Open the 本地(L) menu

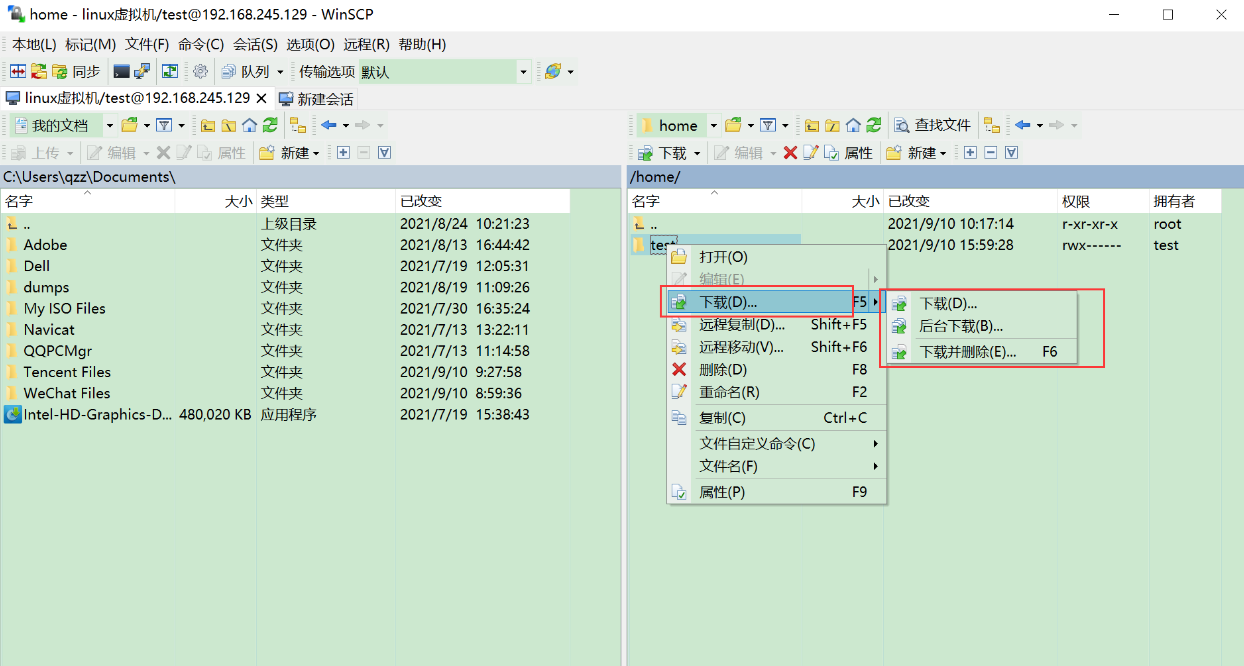tap(34, 45)
